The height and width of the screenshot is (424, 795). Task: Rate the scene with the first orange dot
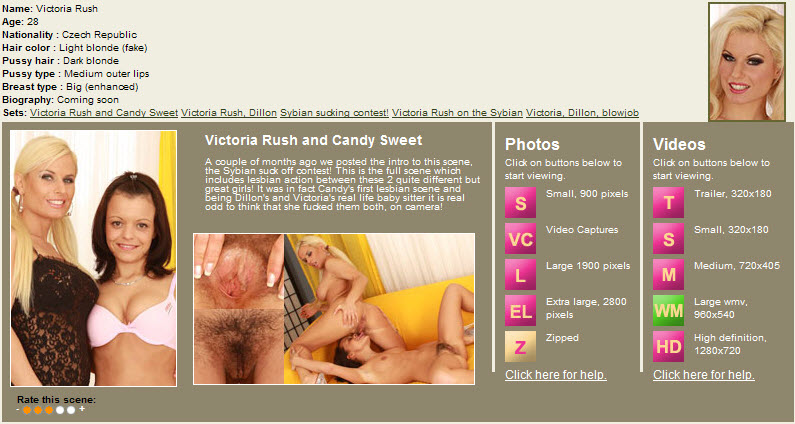pyautogui.click(x=27, y=410)
